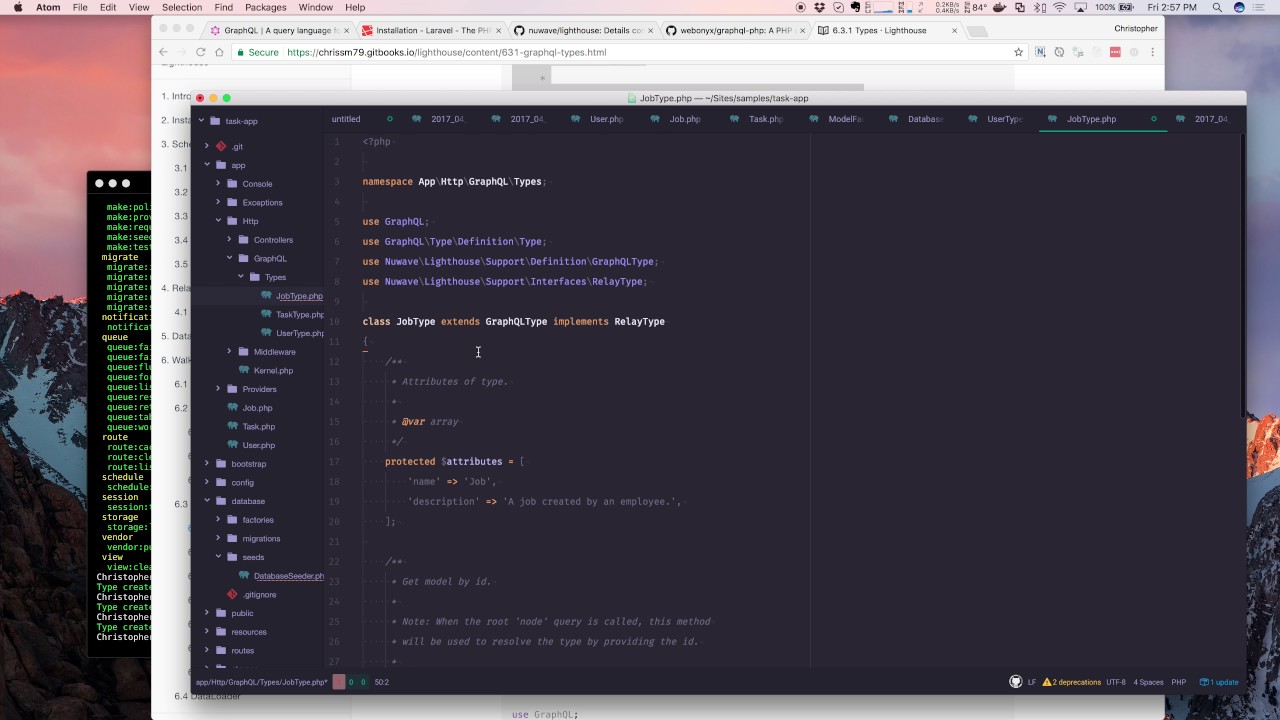This screenshot has height=720, width=1280.
Task: Switch to the untitled editor tab
Action: coord(346,119)
